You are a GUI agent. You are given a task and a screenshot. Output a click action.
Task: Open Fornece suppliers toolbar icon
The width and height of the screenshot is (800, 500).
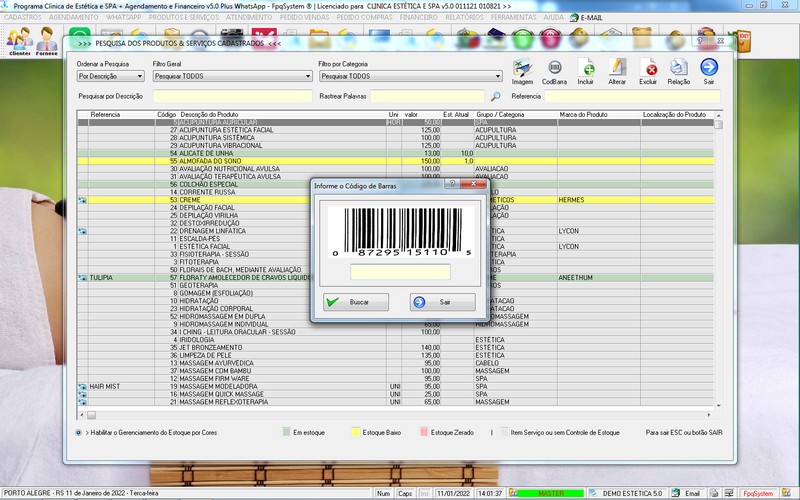pos(46,41)
